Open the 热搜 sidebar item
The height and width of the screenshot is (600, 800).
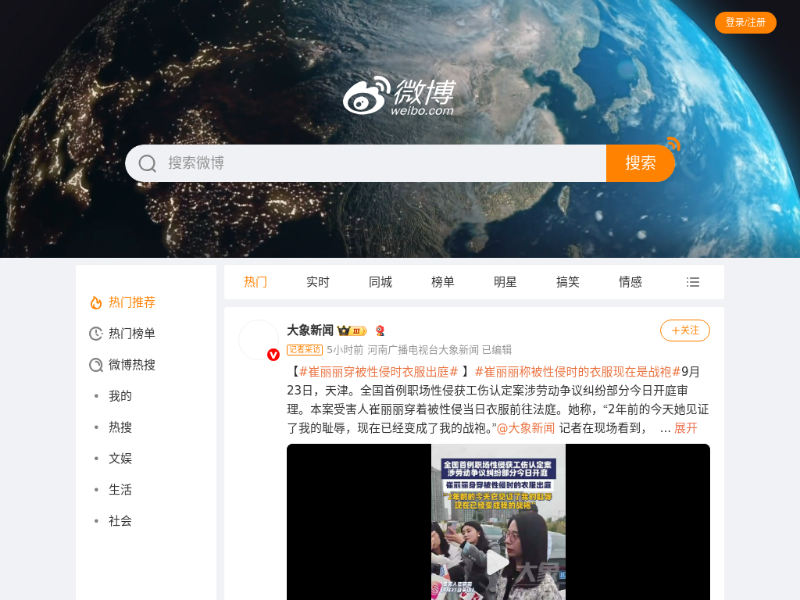(120, 427)
